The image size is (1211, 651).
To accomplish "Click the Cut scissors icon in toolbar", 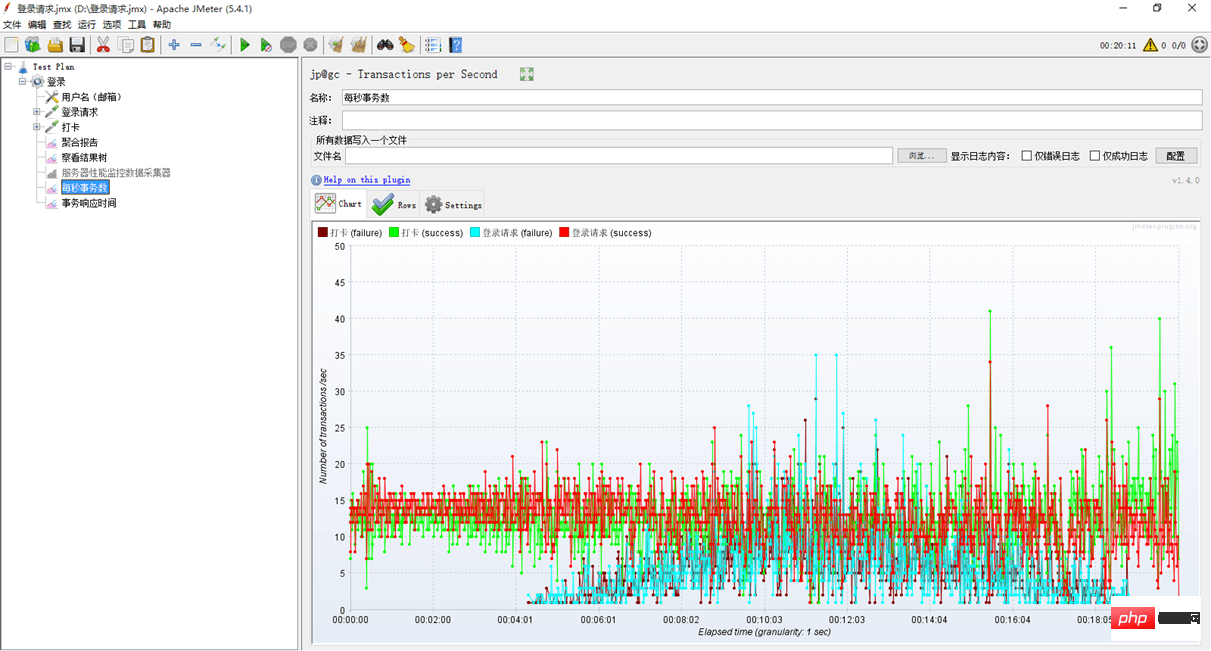I will [x=103, y=45].
